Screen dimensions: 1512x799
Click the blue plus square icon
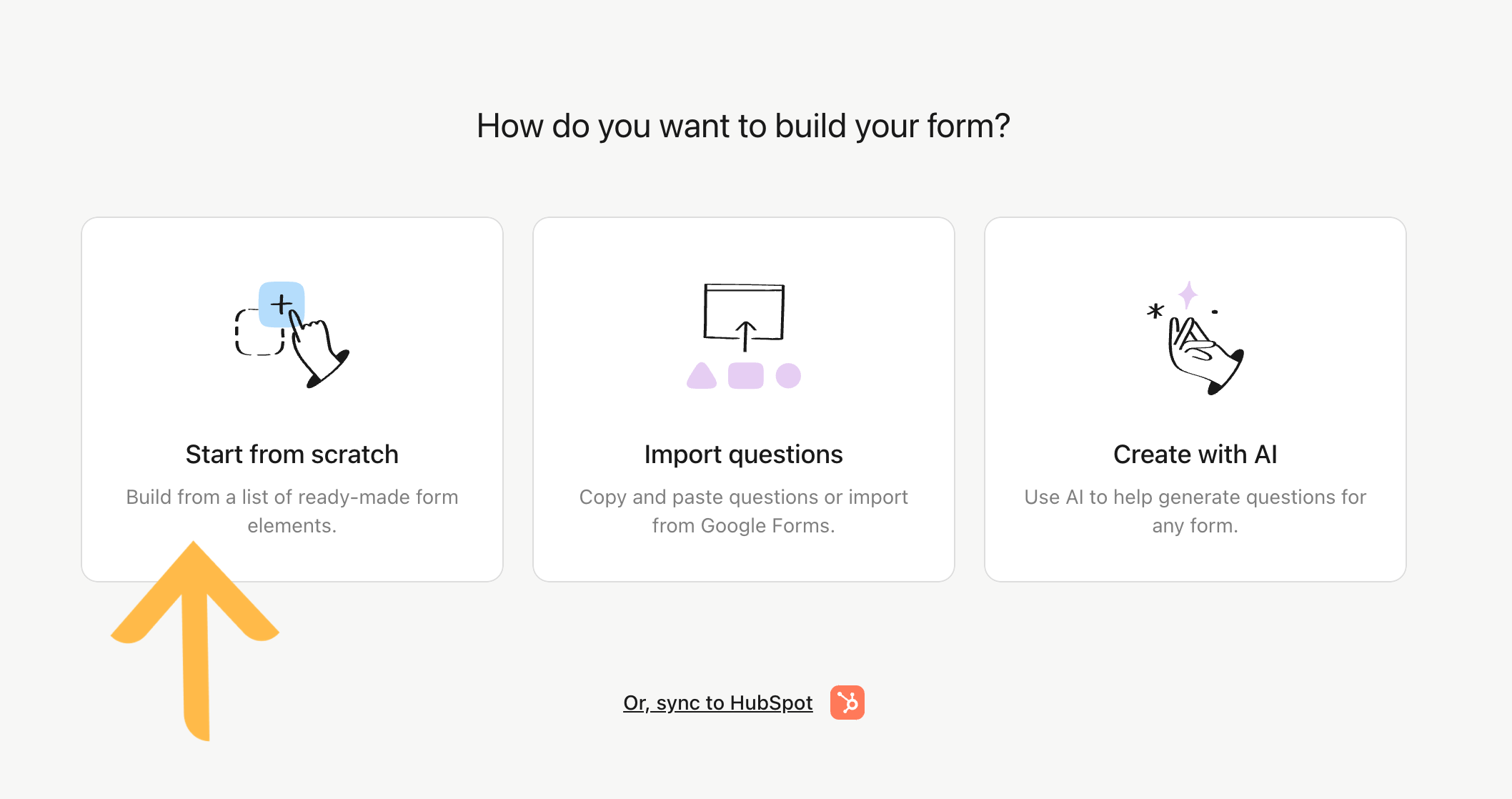282,304
